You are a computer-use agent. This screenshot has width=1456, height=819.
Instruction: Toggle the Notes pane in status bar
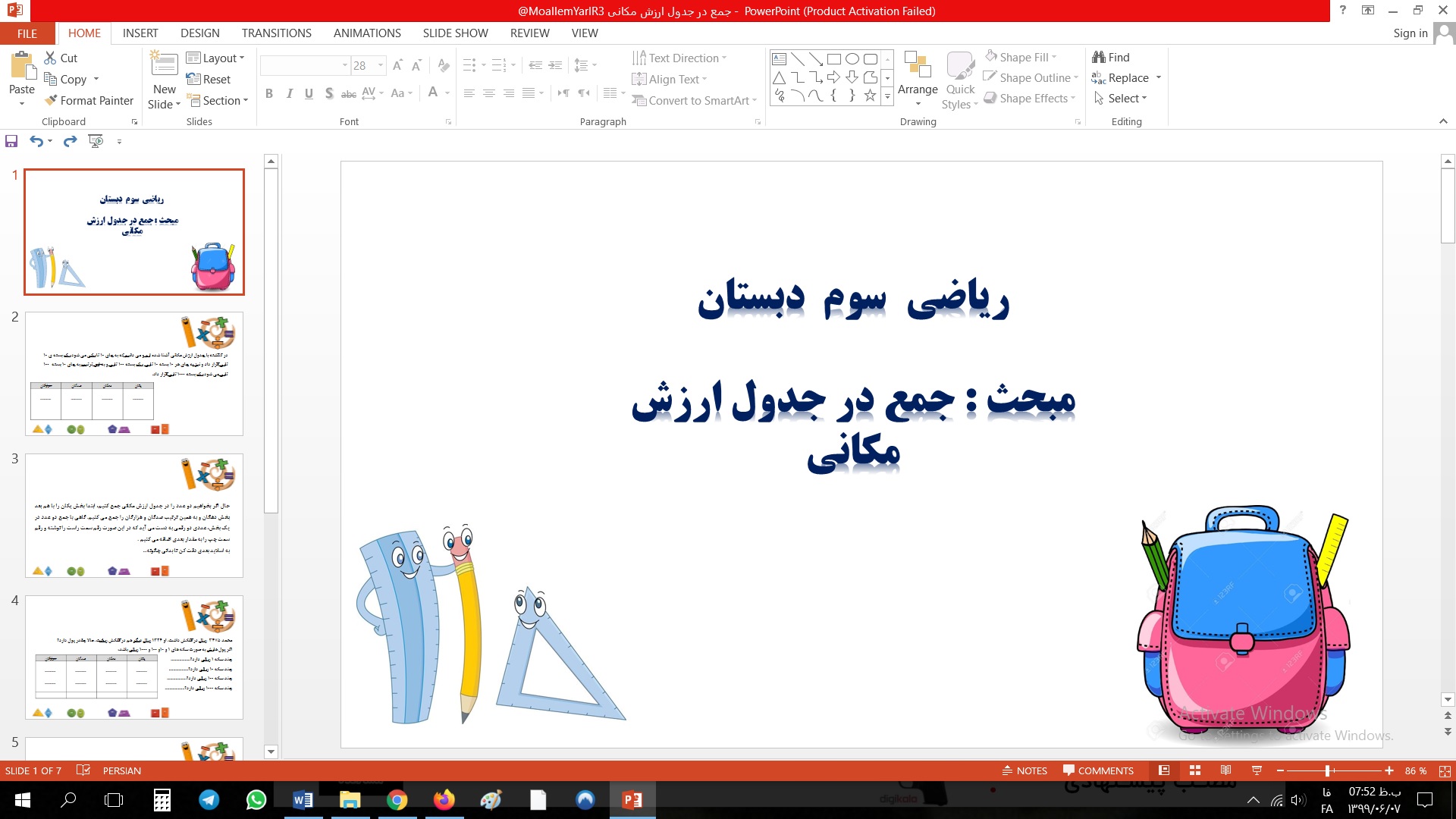pyautogui.click(x=1025, y=770)
